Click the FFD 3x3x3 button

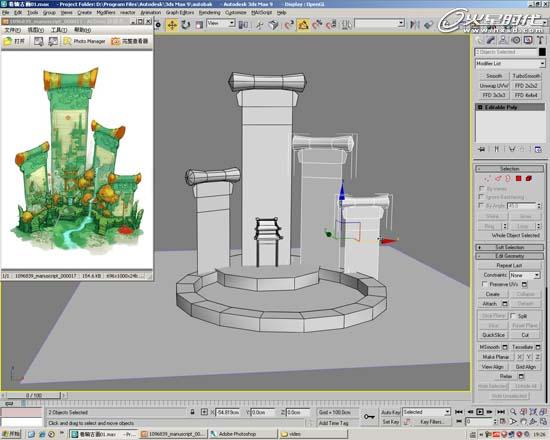[494, 95]
